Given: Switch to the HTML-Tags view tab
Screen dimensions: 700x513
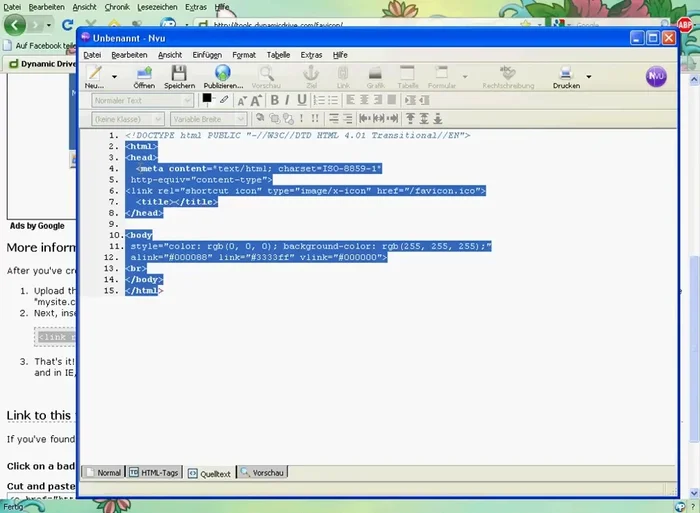Looking at the screenshot, I should click(x=154, y=472).
